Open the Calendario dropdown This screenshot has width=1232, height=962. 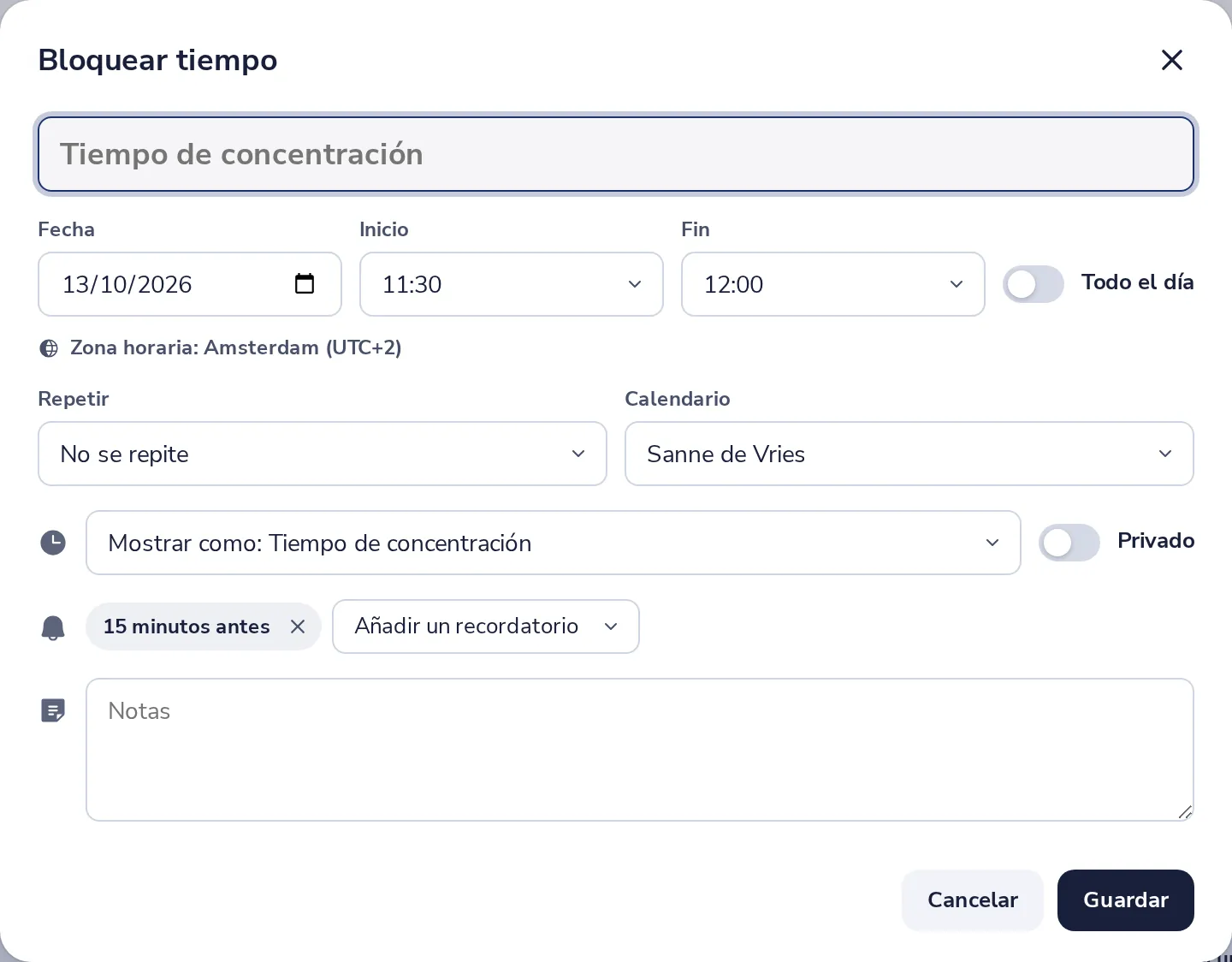click(909, 454)
